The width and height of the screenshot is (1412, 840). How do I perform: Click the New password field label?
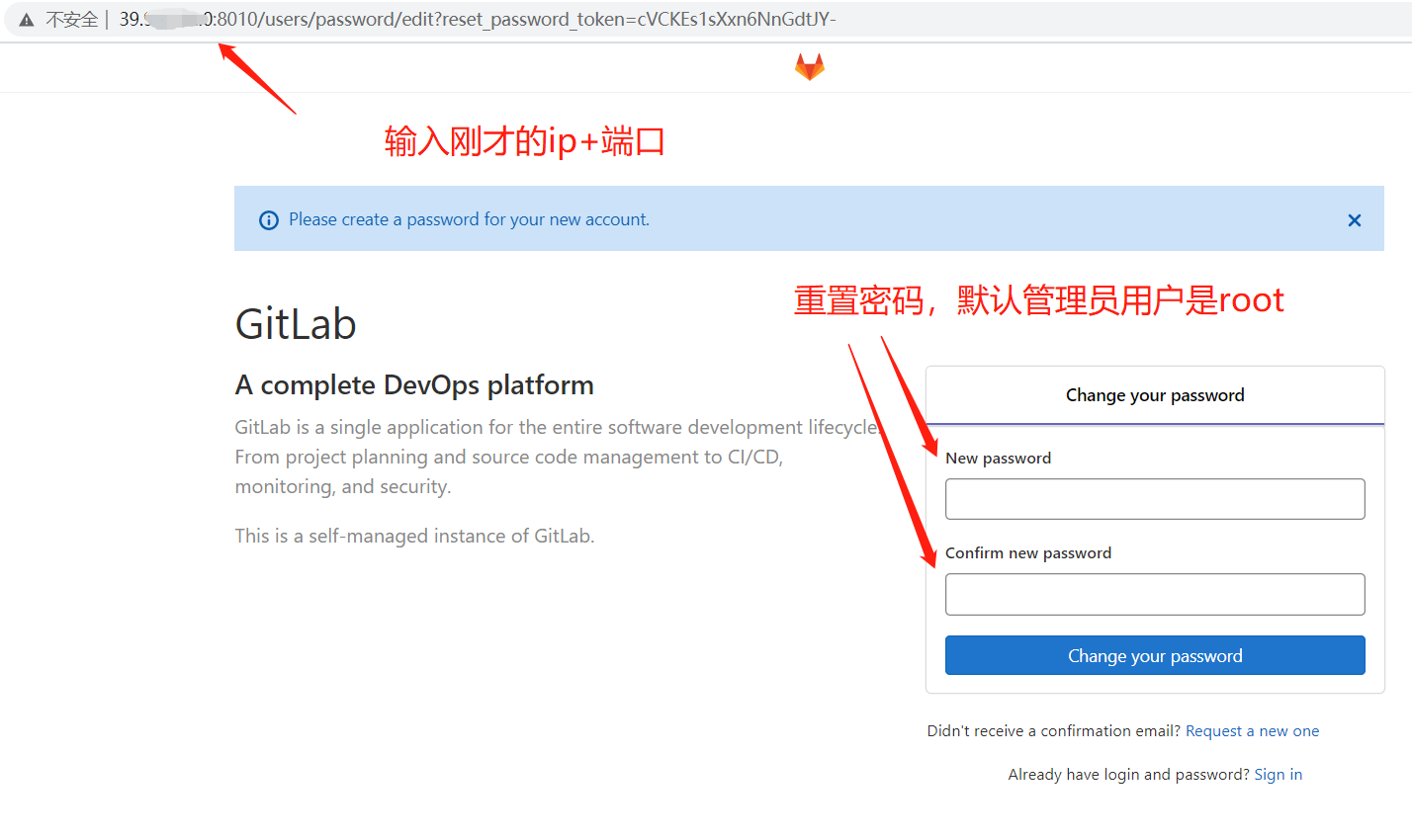[997, 458]
